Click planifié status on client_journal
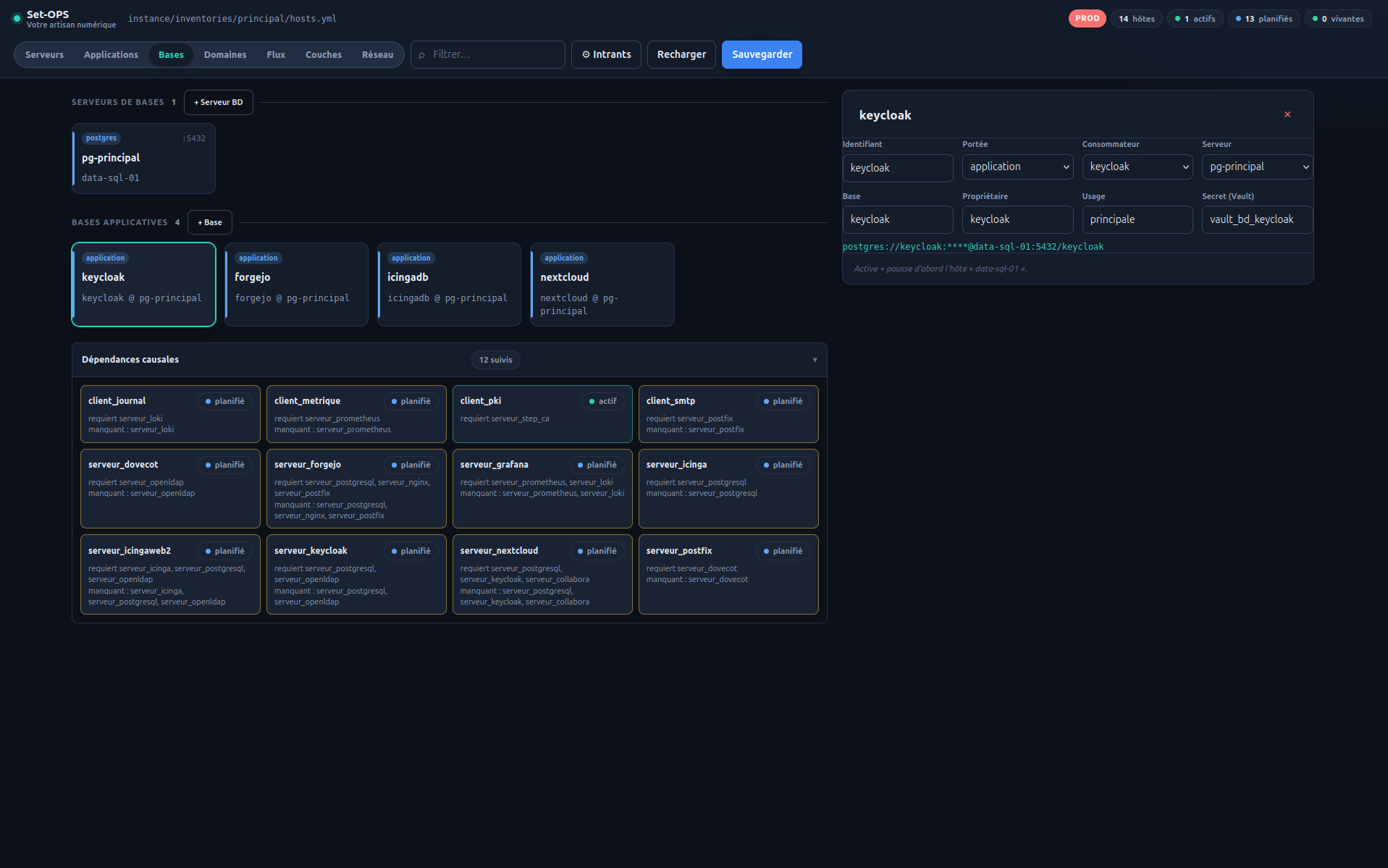Viewport: 1388px width, 868px height. [224, 401]
